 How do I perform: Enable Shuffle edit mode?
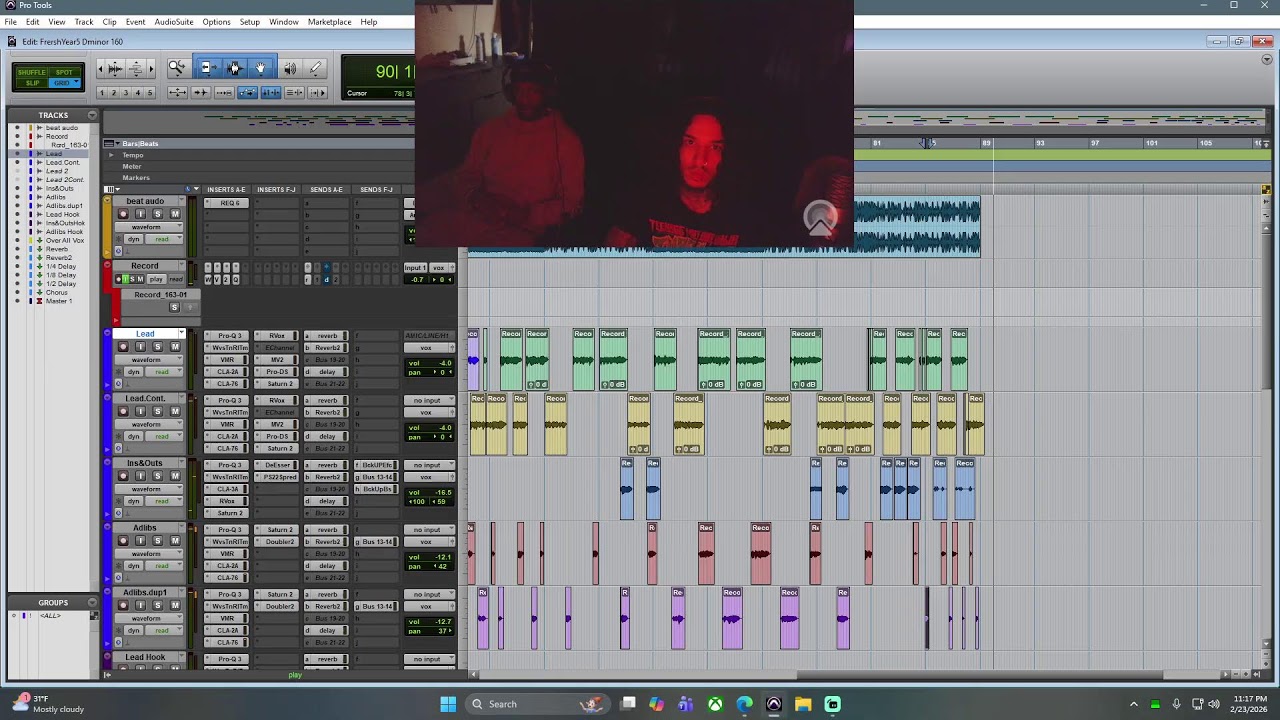tap(32, 72)
